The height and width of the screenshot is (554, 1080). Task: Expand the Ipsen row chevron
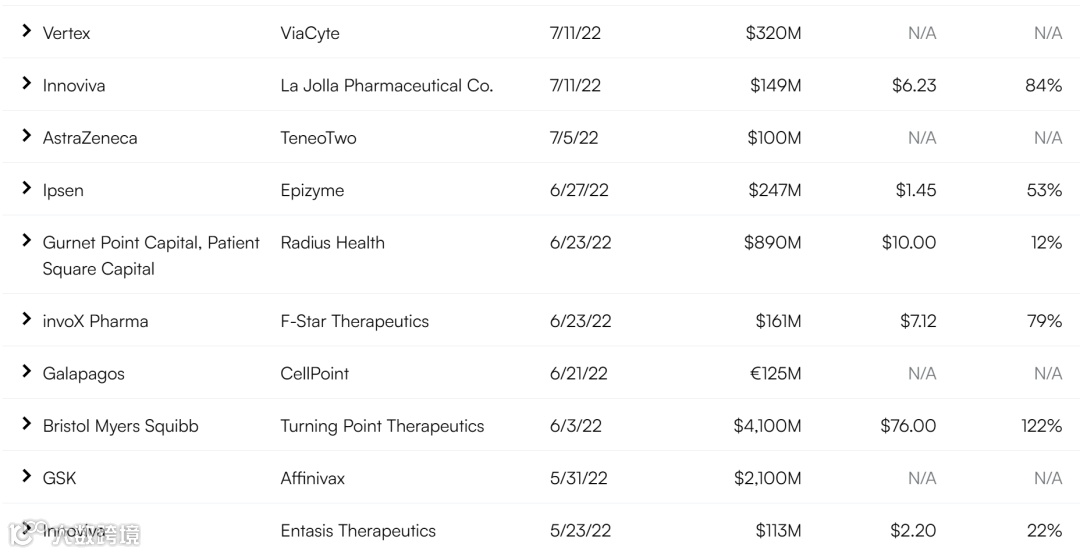point(27,188)
